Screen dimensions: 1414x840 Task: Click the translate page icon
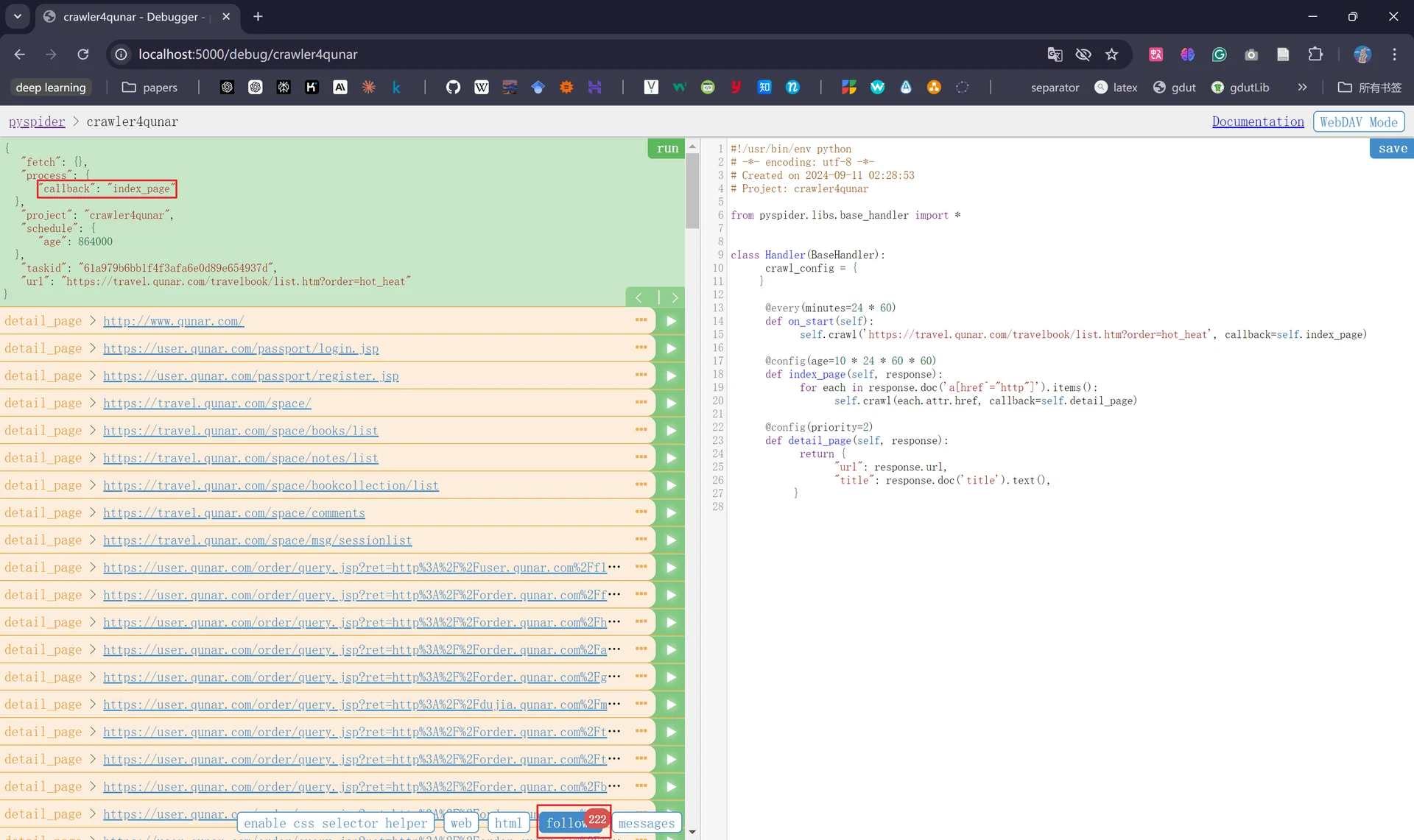pyautogui.click(x=1055, y=54)
